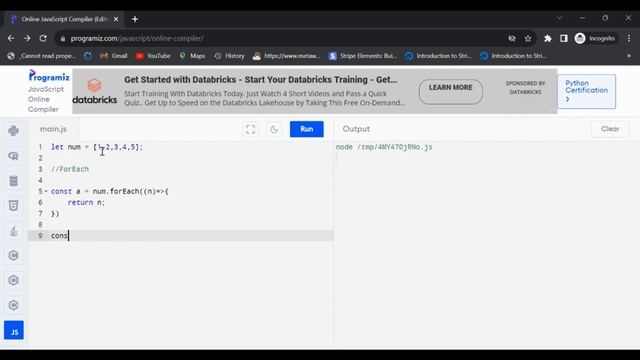Open the SQL database editor icon
This screenshot has height=360, width=640.
pos(13,181)
